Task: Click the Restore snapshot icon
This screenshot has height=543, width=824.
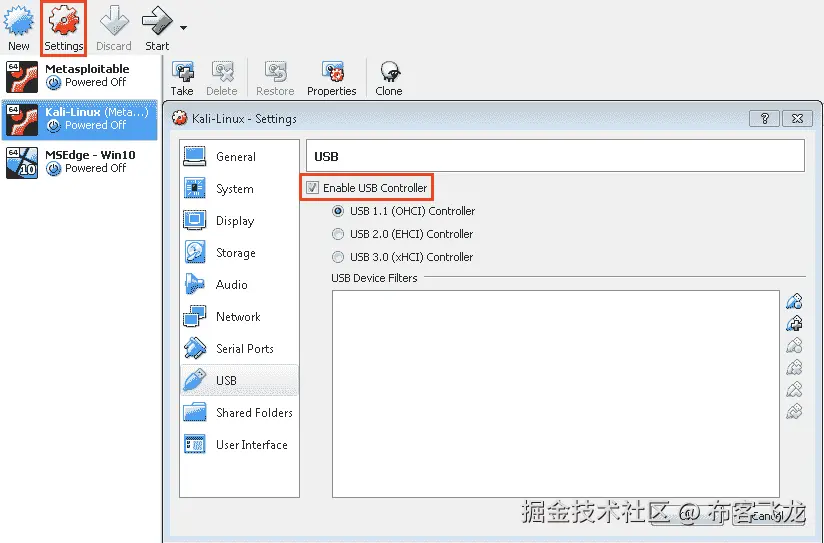Action: 275,71
